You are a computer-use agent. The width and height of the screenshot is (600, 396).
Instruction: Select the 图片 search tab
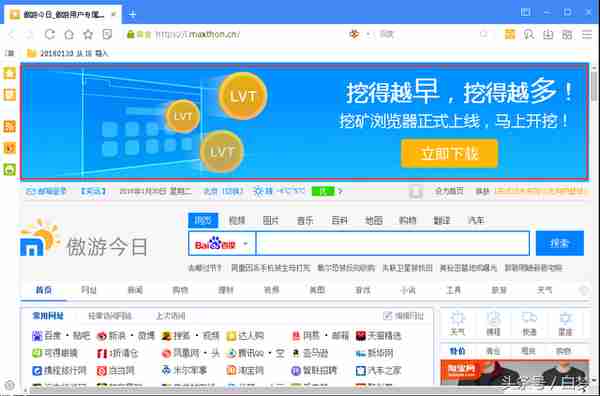(271, 220)
